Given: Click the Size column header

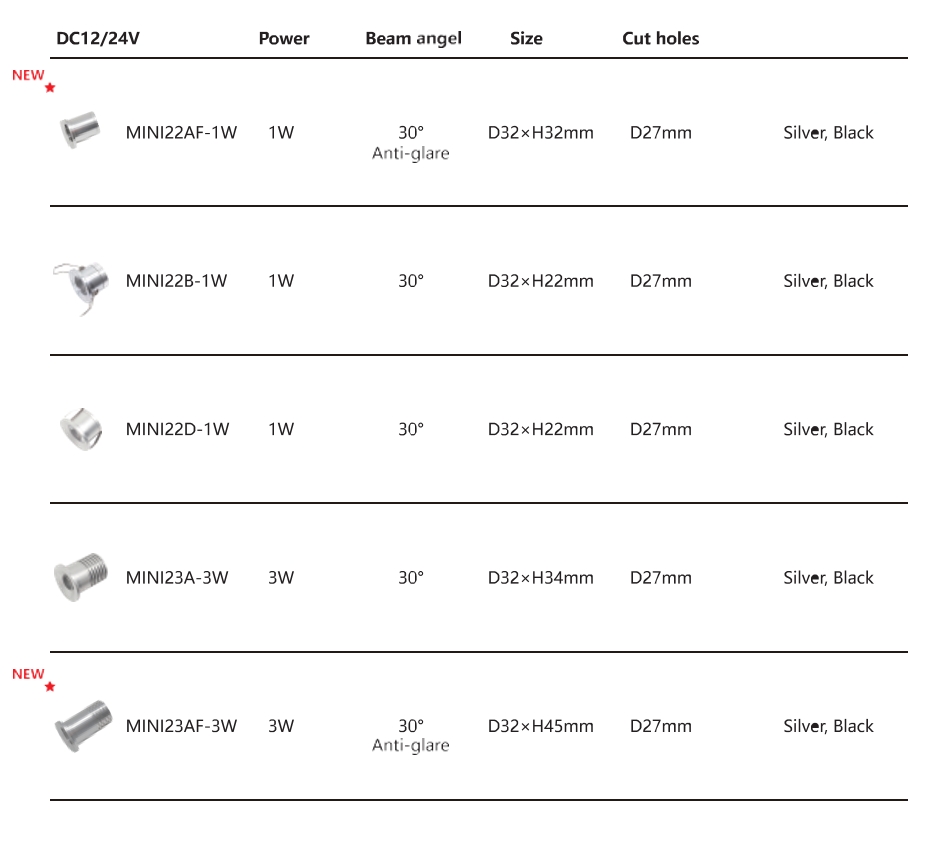Looking at the screenshot, I should (x=526, y=39).
